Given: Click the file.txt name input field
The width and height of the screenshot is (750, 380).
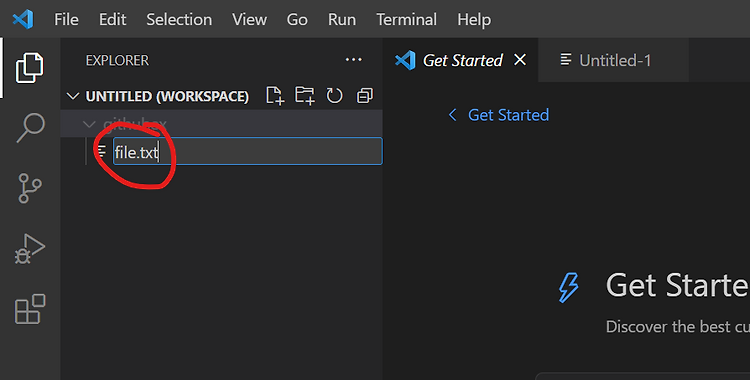Looking at the screenshot, I should (x=247, y=151).
